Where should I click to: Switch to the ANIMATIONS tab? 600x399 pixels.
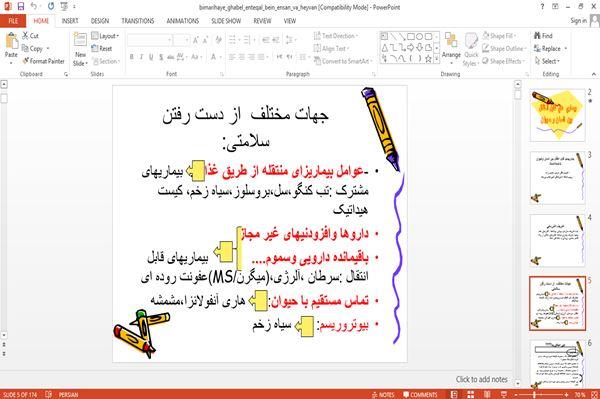(x=183, y=21)
